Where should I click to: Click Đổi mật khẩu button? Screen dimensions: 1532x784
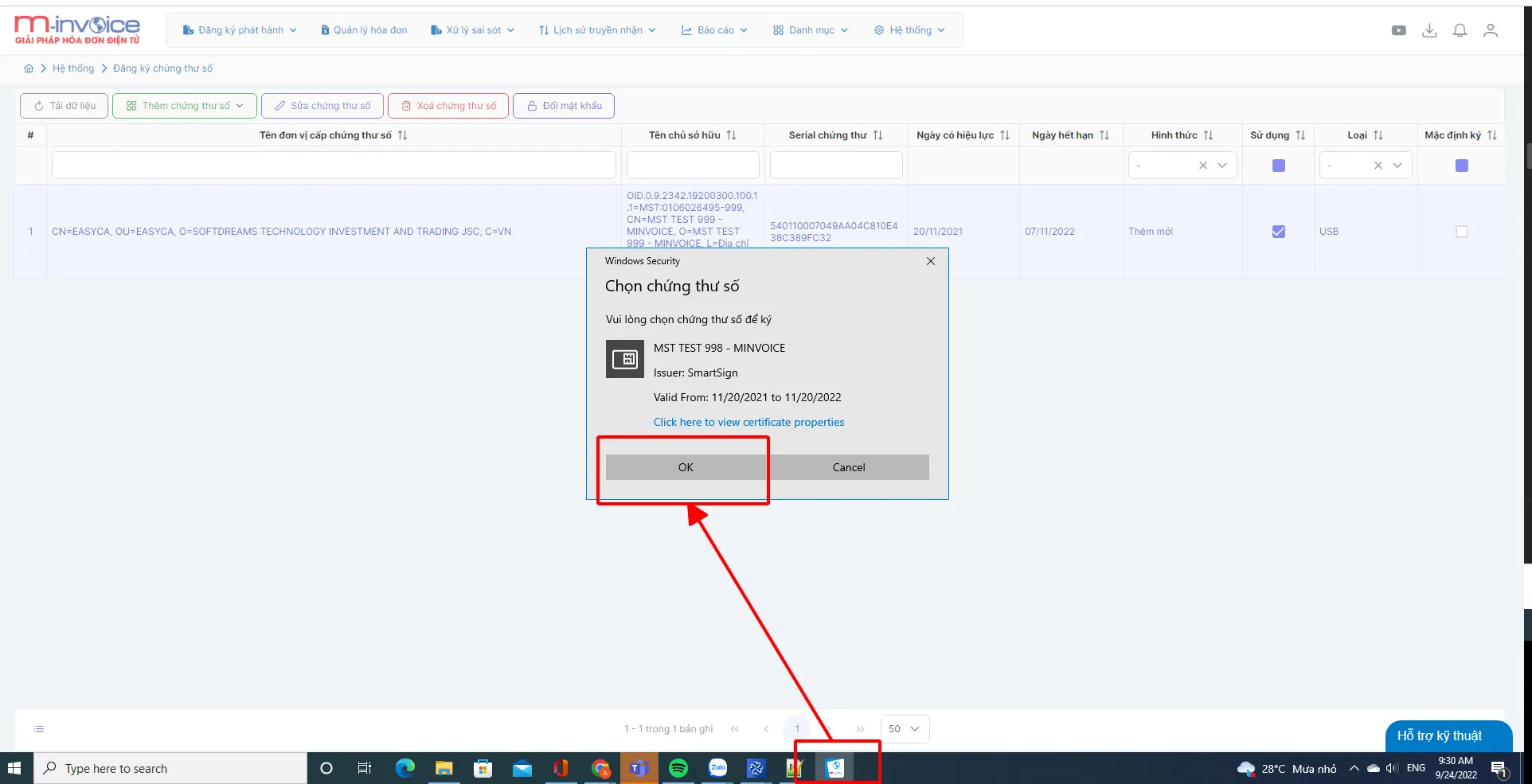[x=564, y=106]
